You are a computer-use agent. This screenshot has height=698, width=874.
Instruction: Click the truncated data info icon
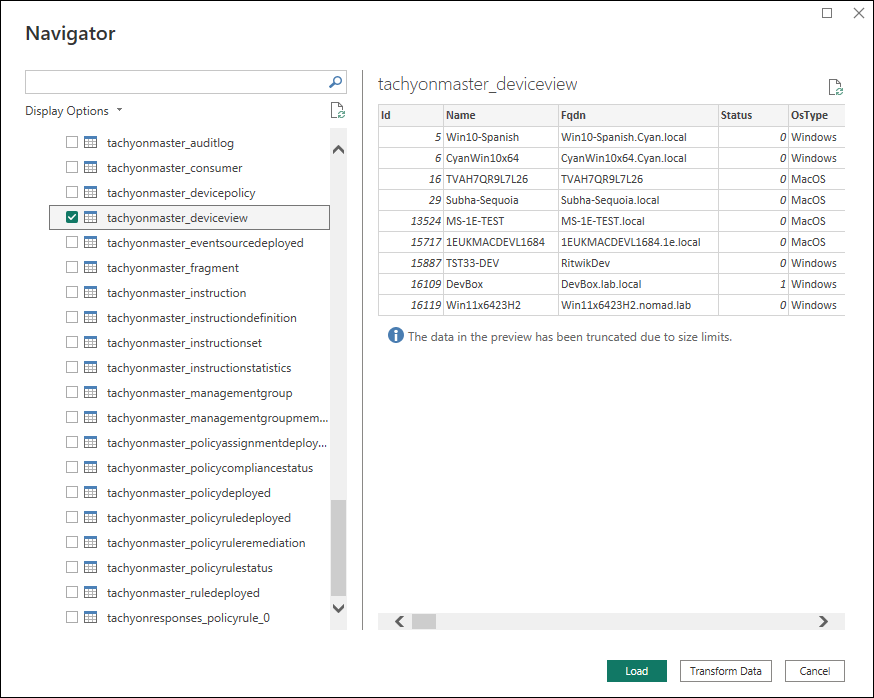(395, 336)
